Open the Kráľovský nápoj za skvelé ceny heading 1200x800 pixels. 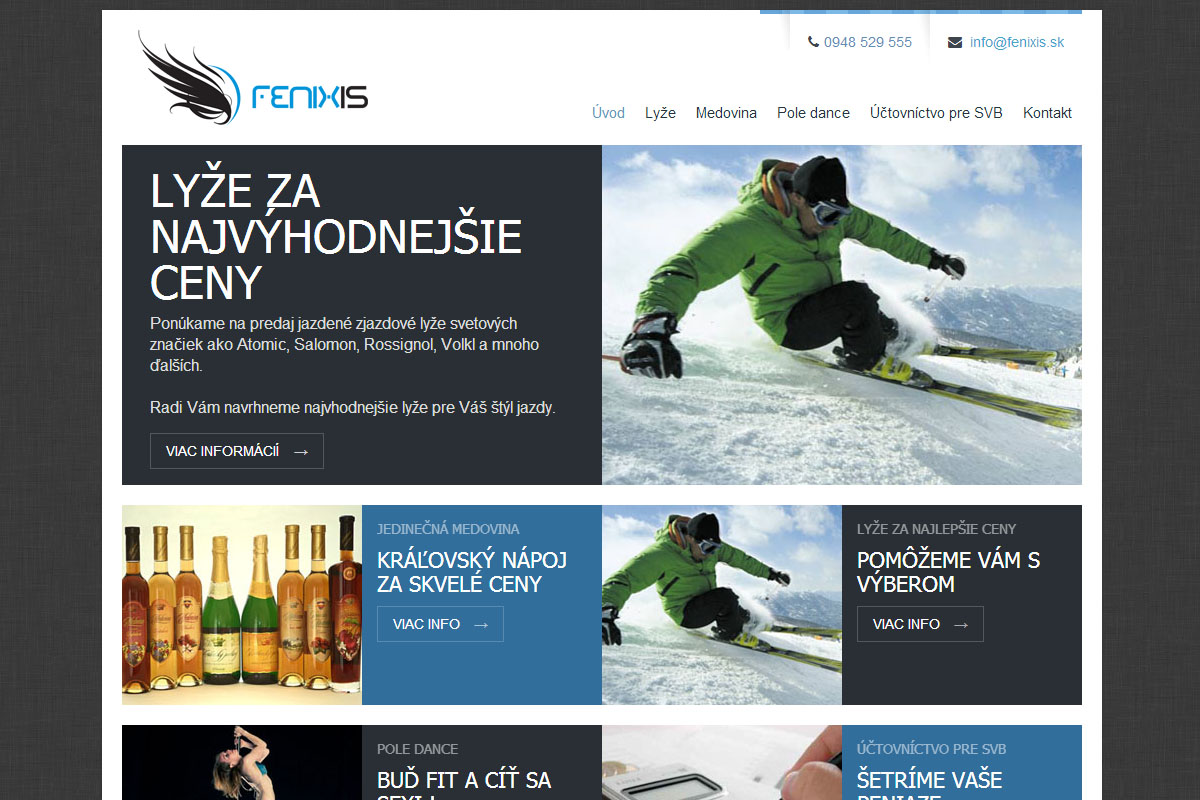point(472,572)
